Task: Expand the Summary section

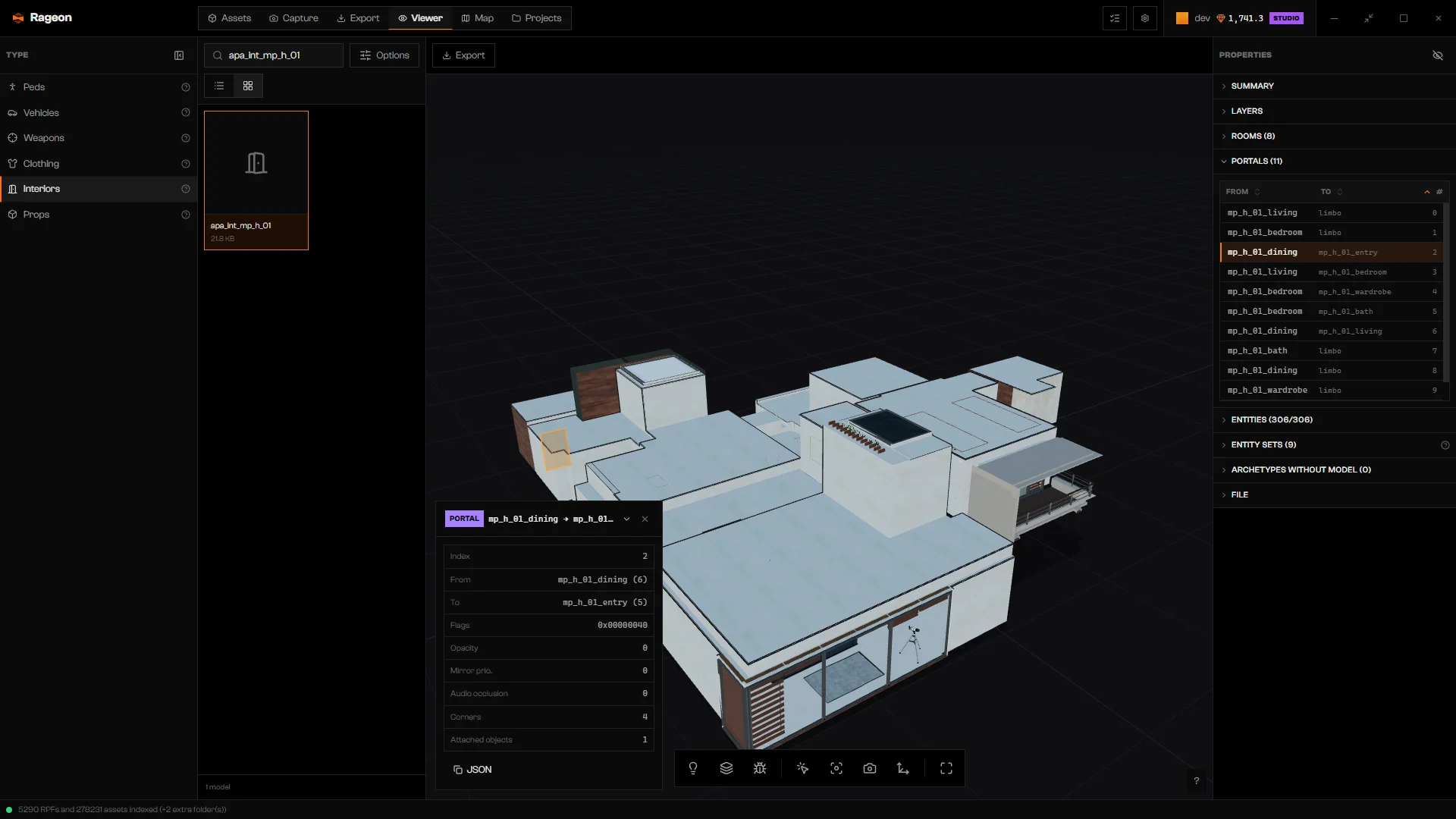Action: [x=1335, y=86]
